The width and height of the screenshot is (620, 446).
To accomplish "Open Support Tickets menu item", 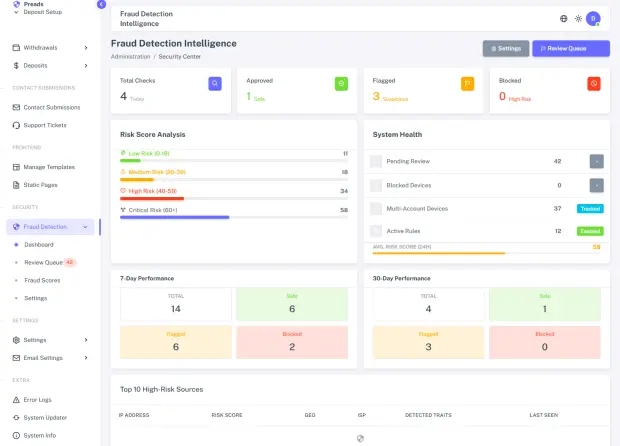I will click(x=45, y=125).
